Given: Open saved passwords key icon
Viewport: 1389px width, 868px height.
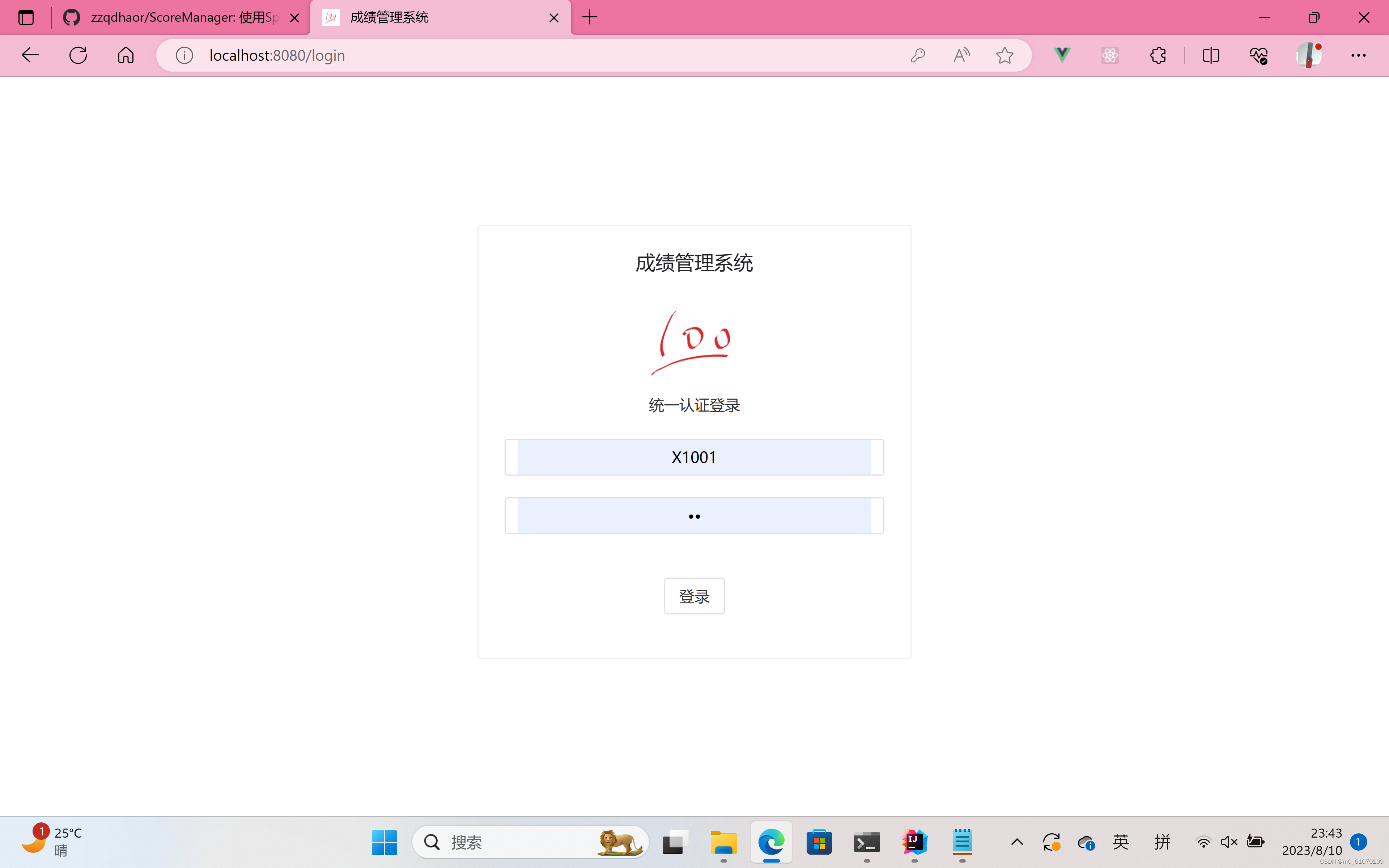Looking at the screenshot, I should pyautogui.click(x=918, y=55).
